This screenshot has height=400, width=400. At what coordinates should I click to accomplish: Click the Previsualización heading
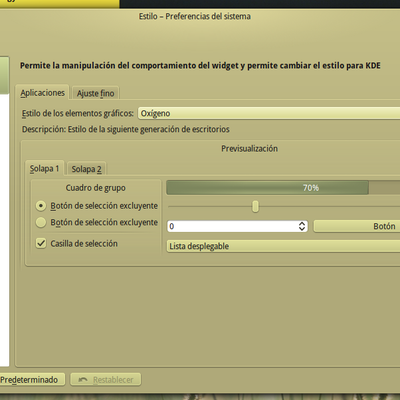[x=249, y=149]
